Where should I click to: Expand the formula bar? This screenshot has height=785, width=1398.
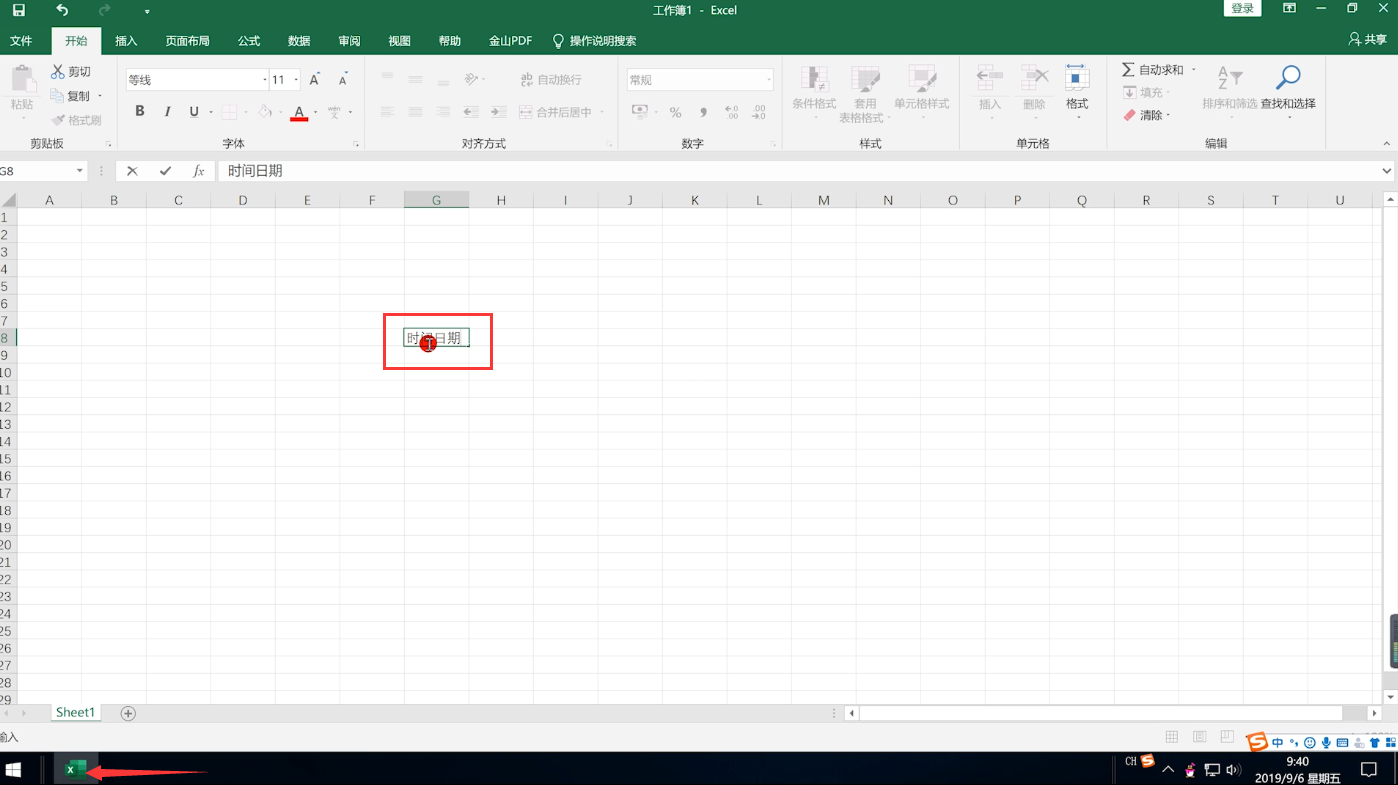pos(1387,171)
